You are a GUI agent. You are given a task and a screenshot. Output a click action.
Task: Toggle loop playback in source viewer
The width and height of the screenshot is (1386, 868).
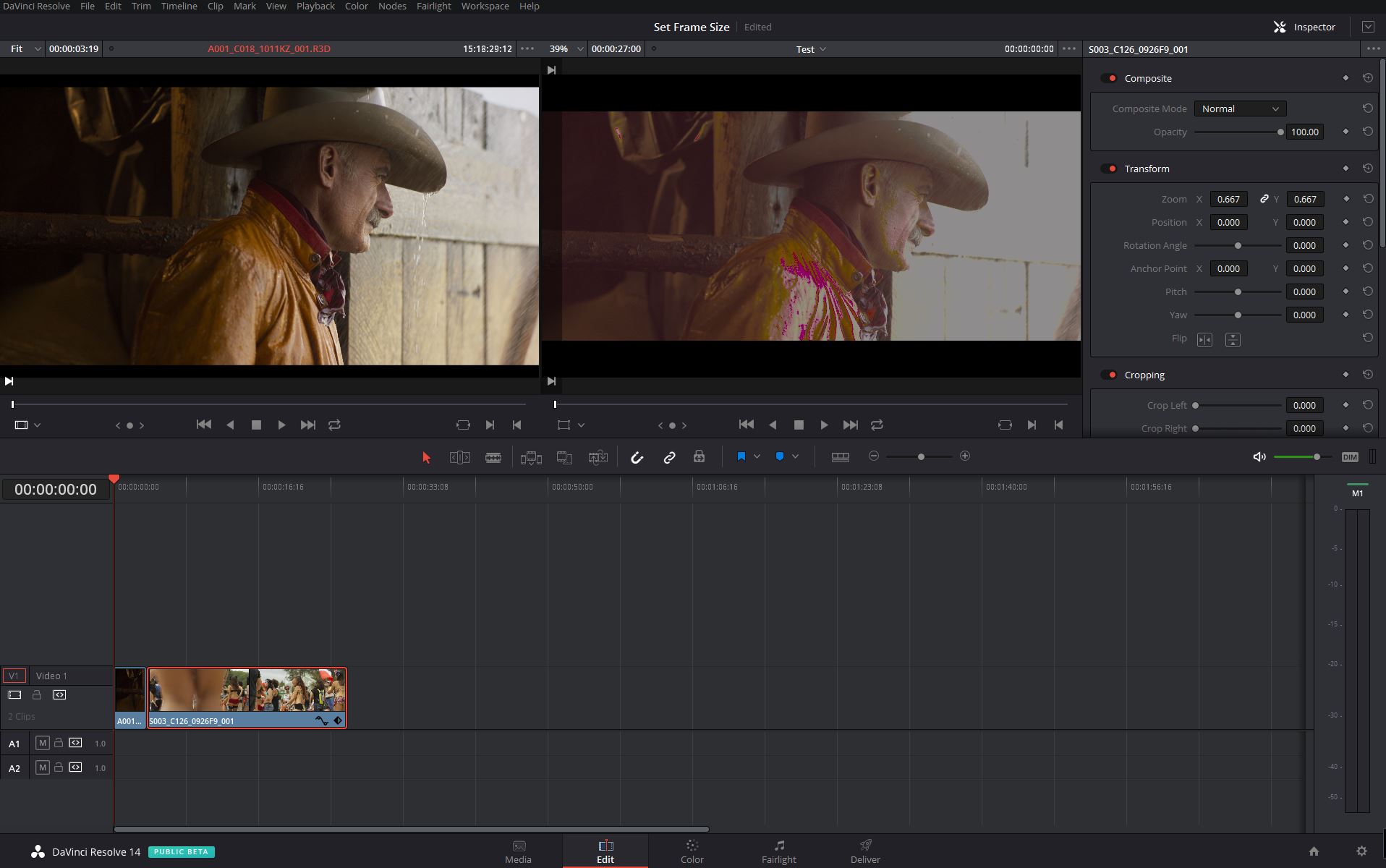tap(334, 425)
